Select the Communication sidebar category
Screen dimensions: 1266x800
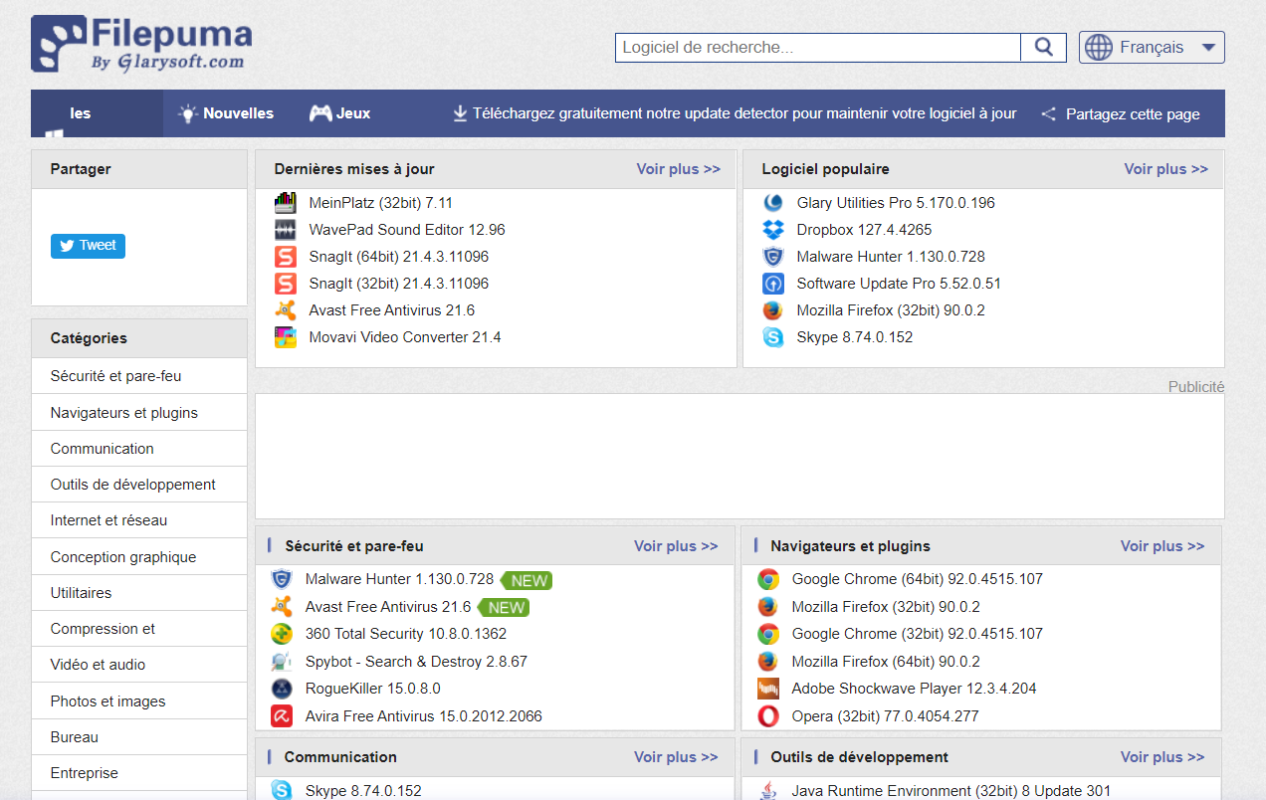click(x=139, y=448)
